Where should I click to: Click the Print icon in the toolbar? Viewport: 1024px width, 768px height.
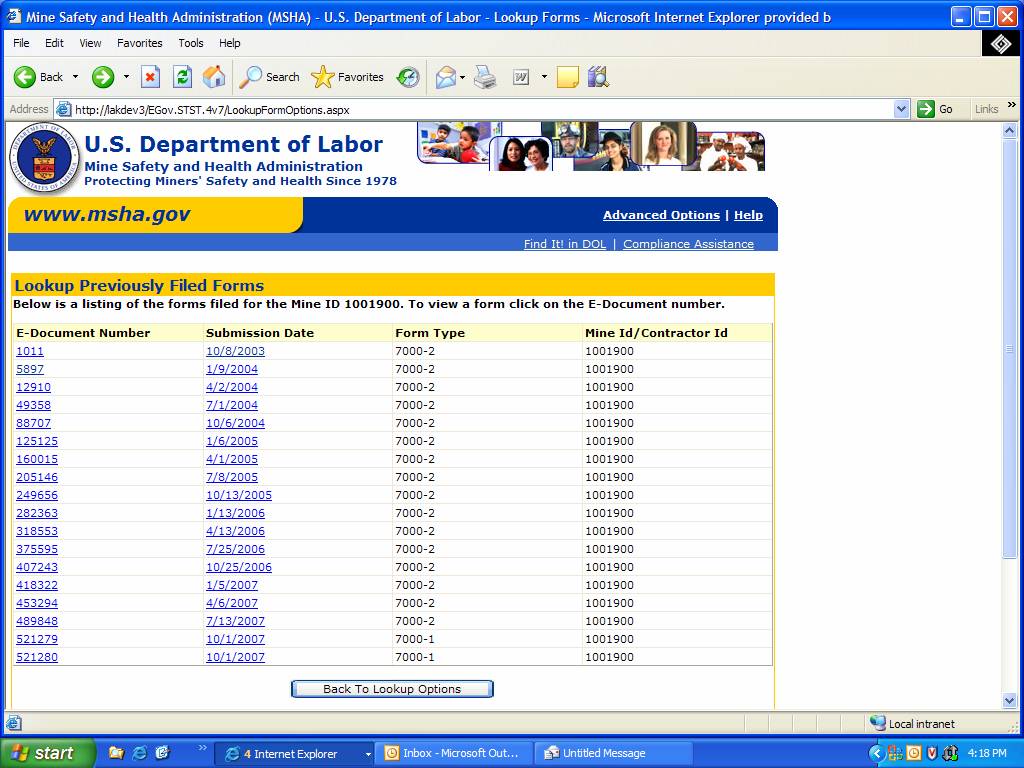click(485, 77)
